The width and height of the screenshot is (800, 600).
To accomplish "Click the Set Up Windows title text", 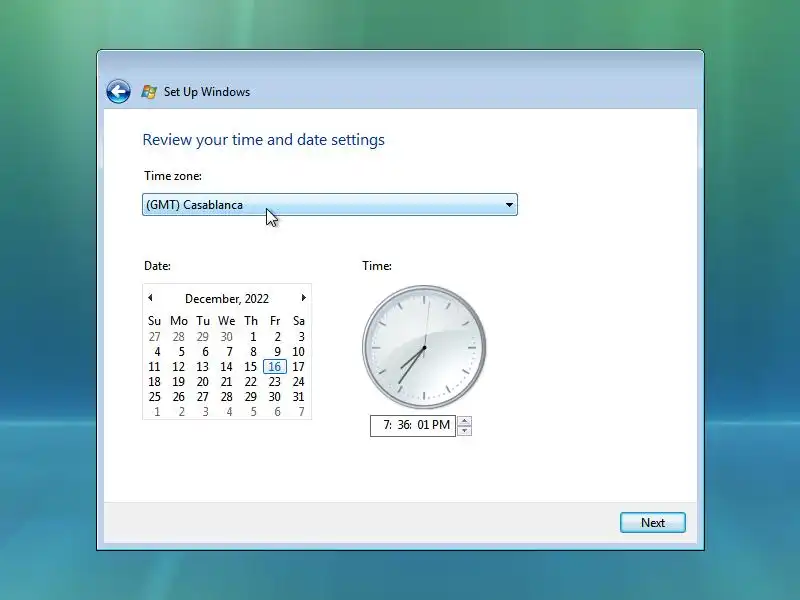I will point(207,92).
